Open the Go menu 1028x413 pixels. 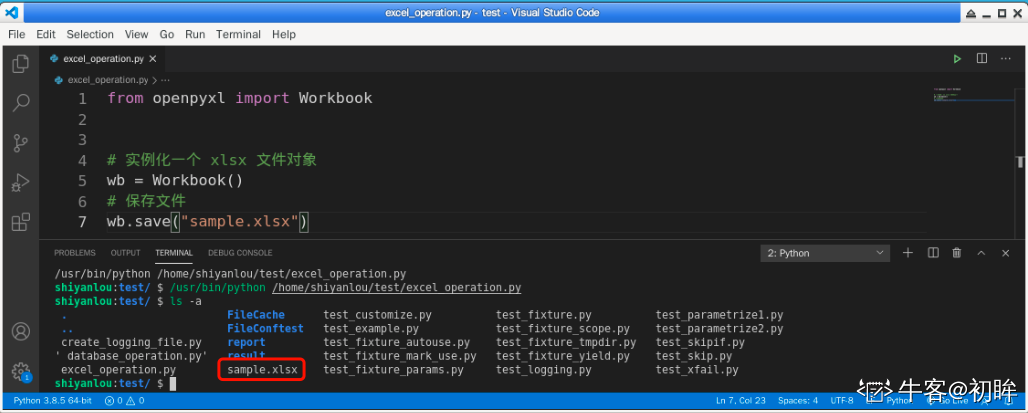pos(167,34)
